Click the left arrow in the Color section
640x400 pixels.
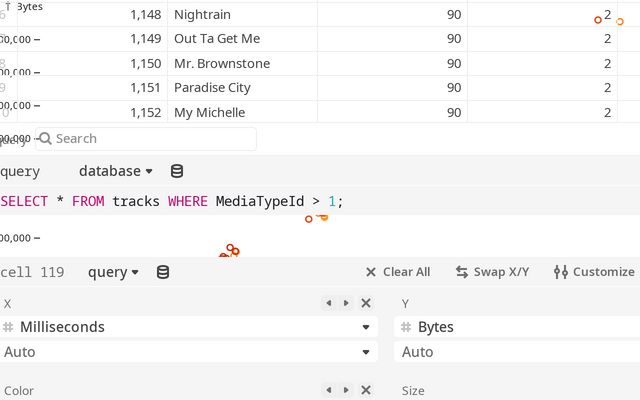327,390
